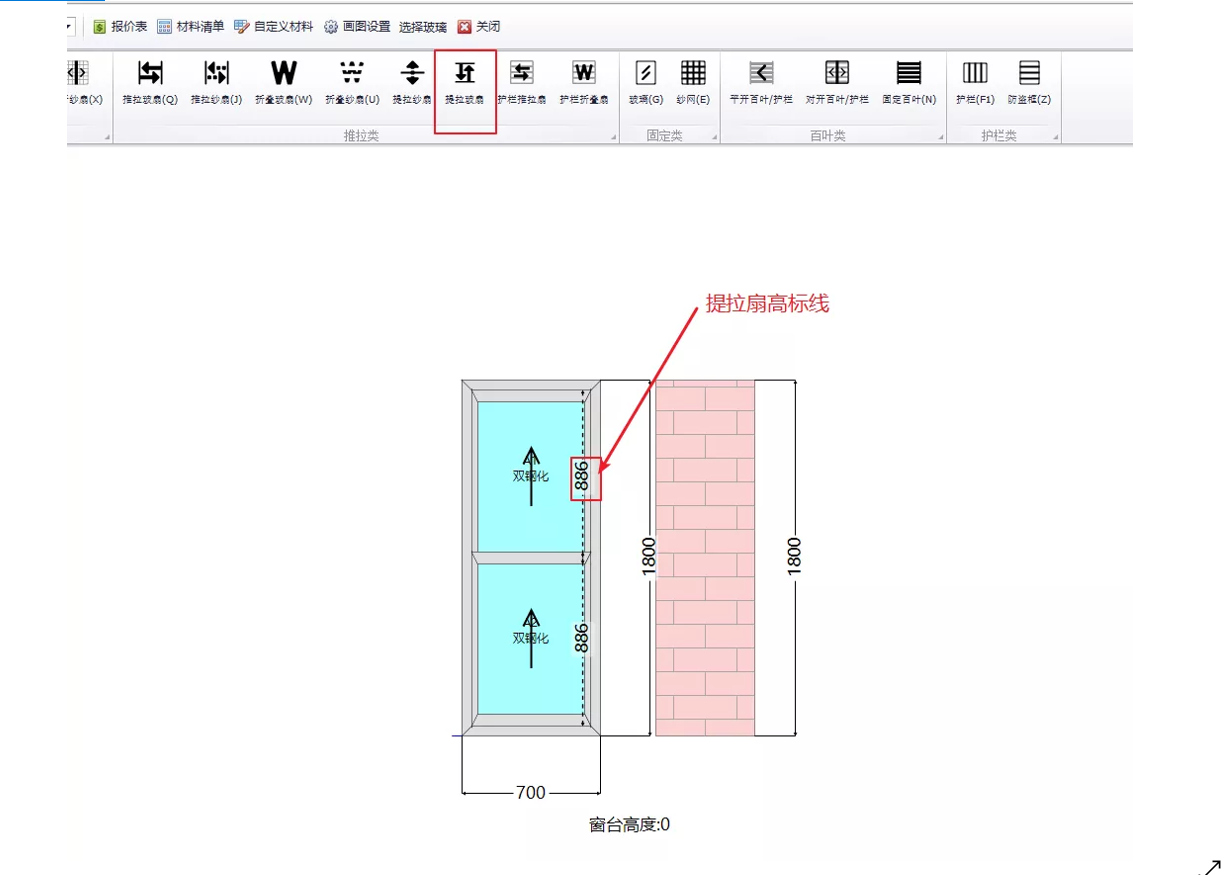Click the highlighted 提拉玻扇 lift glass tool
Screen dimensions: 1232x875
(x=465, y=82)
